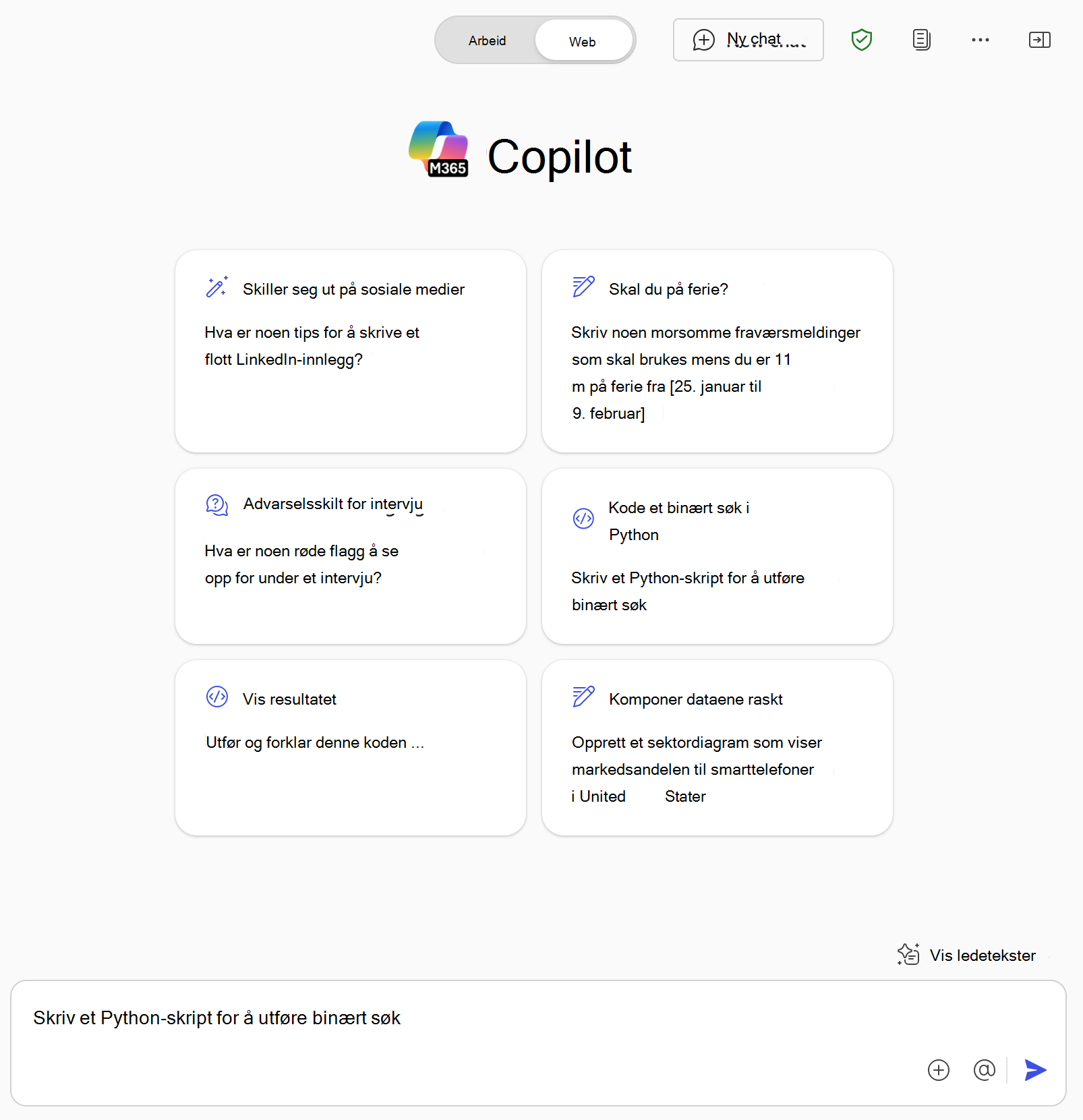
Task: Click text 'Hva er noen tips for å skrive et'
Action: 312,332
